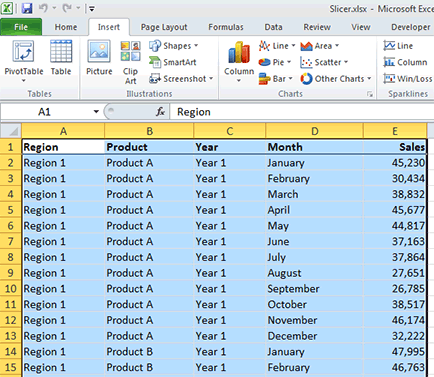Insert a Column sparkline

405,62
